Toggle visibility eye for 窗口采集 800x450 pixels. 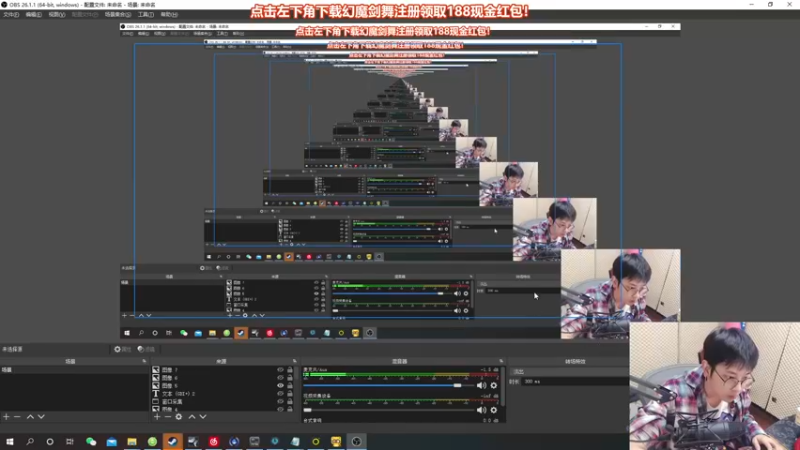pos(280,402)
